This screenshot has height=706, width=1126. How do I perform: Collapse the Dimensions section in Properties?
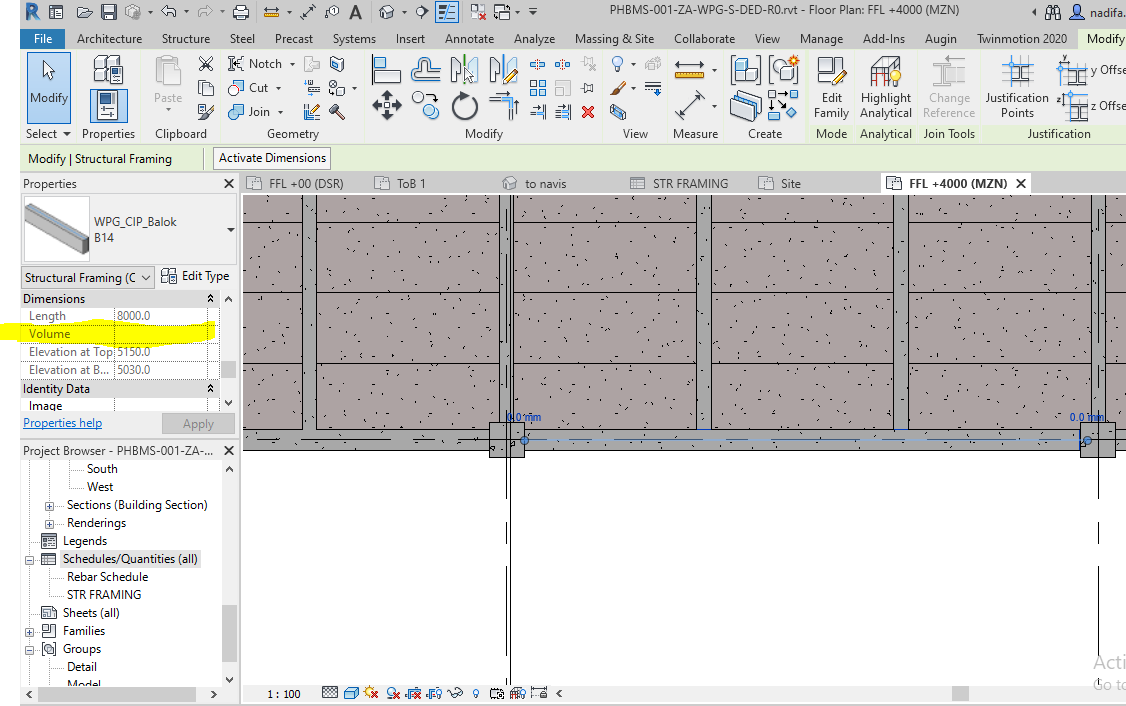click(x=210, y=298)
